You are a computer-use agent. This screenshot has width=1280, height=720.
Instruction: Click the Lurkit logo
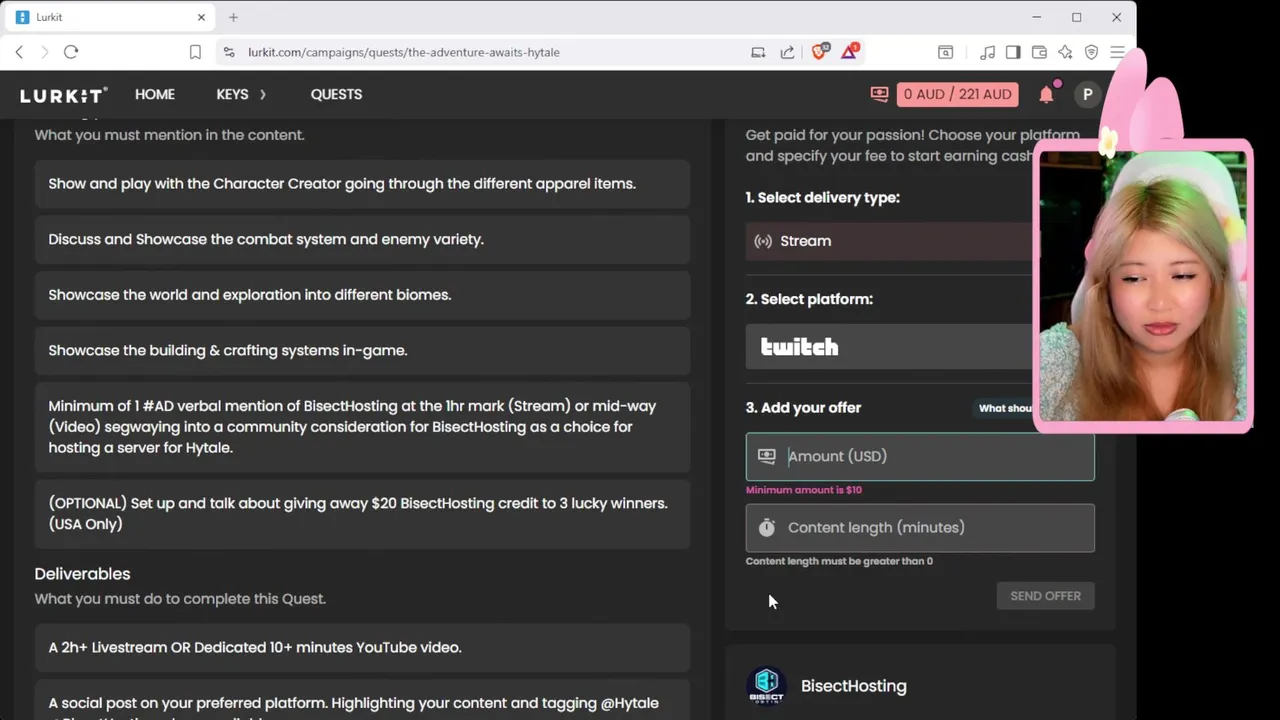[64, 95]
